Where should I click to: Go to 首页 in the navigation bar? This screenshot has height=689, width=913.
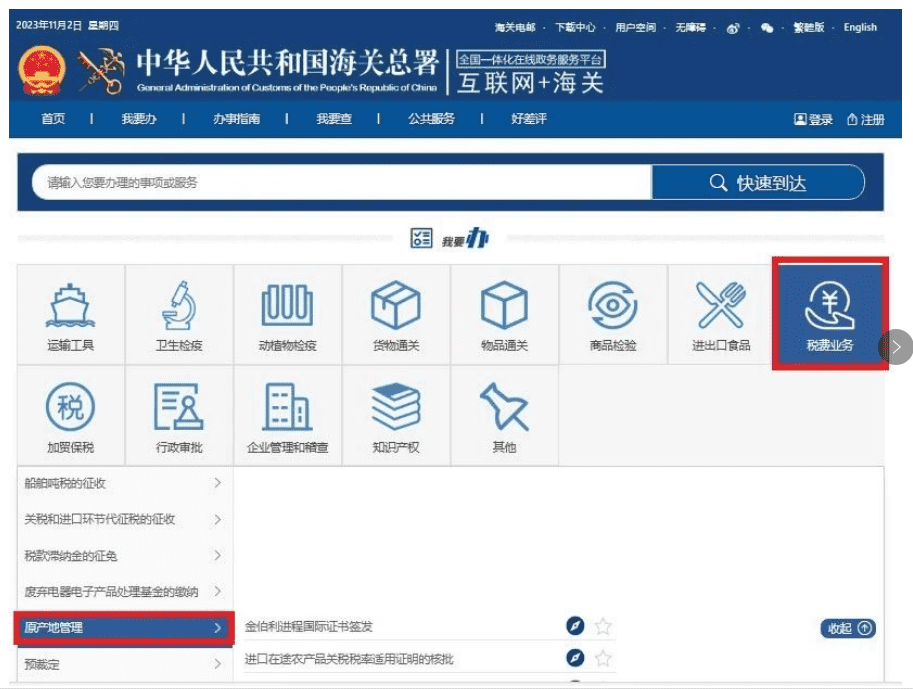click(x=53, y=119)
